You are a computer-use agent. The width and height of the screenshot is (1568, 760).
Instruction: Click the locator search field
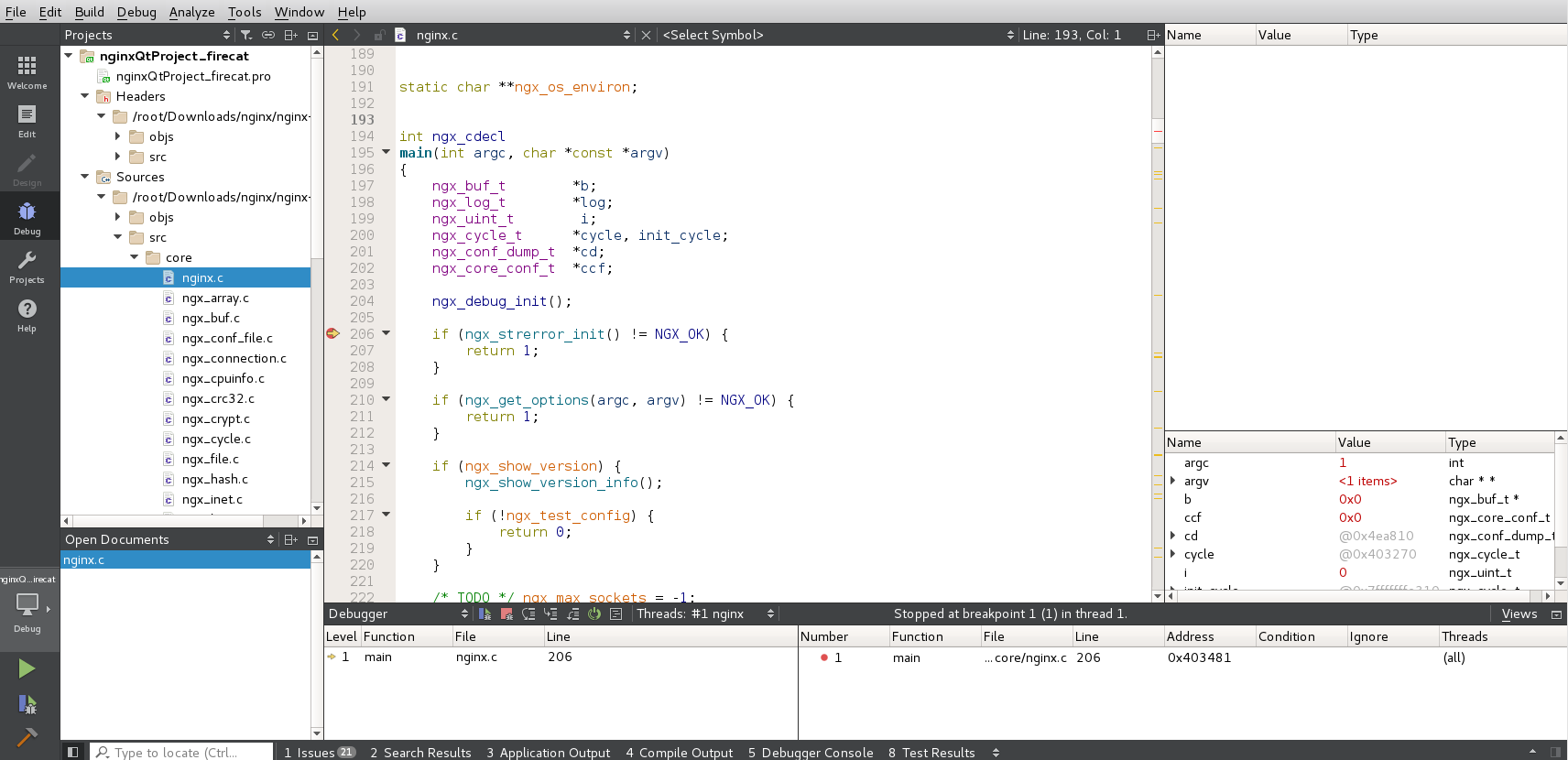pyautogui.click(x=183, y=752)
